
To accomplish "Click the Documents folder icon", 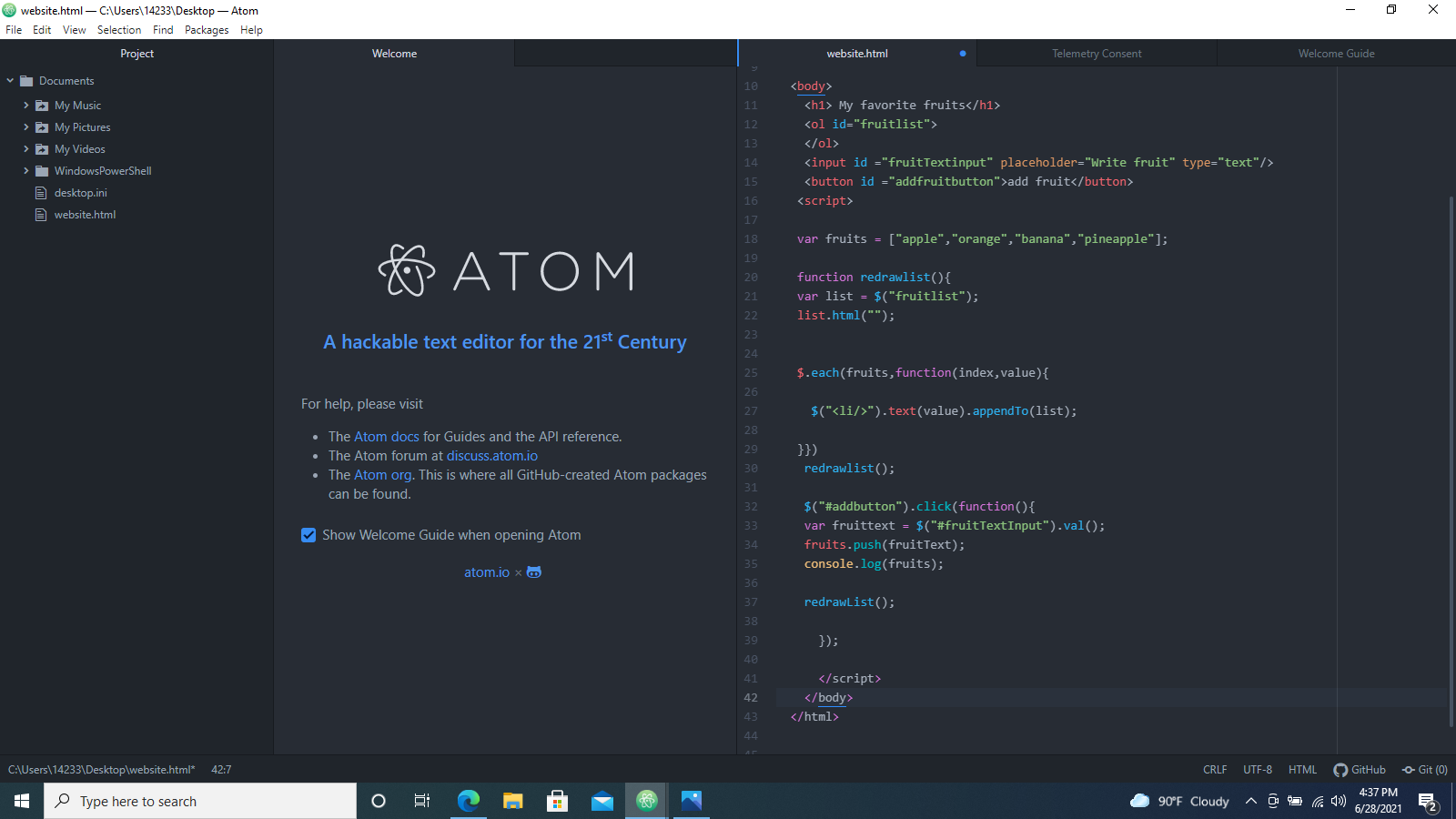I will (x=26, y=81).
